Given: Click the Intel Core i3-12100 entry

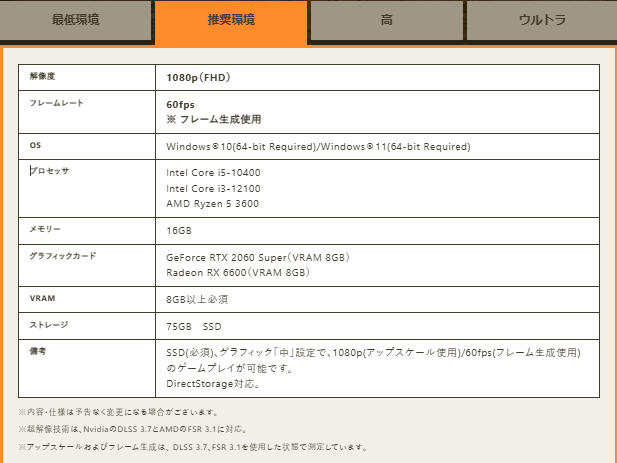Looking at the screenshot, I should (213, 188).
